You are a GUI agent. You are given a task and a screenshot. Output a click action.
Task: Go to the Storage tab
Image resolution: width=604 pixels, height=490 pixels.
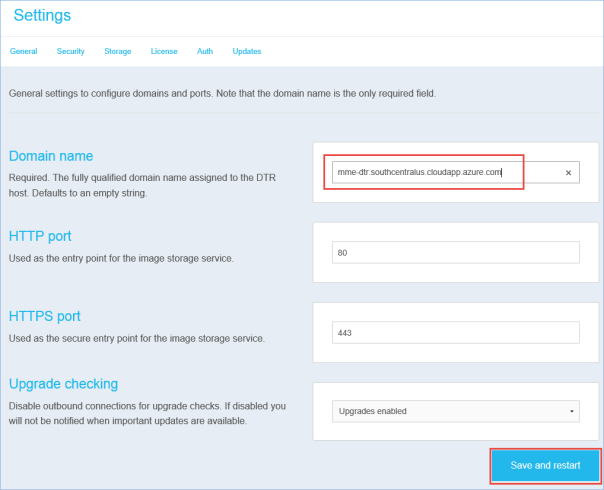pyautogui.click(x=117, y=50)
